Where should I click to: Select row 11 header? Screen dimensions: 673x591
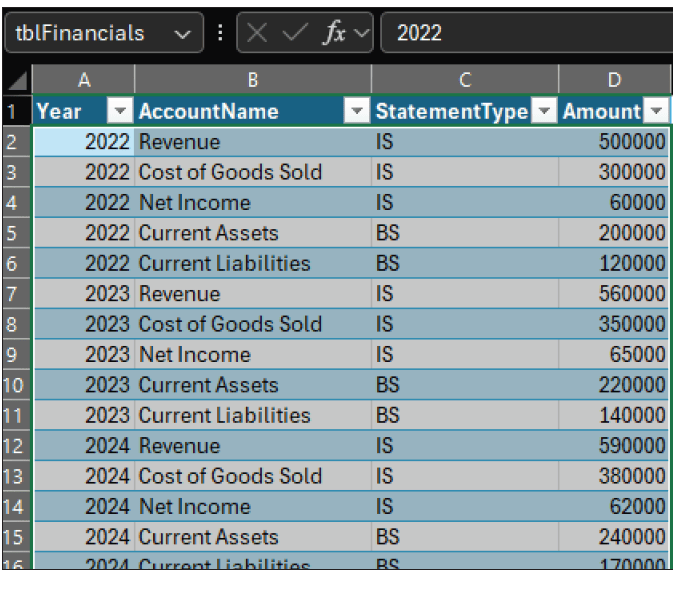point(17,415)
